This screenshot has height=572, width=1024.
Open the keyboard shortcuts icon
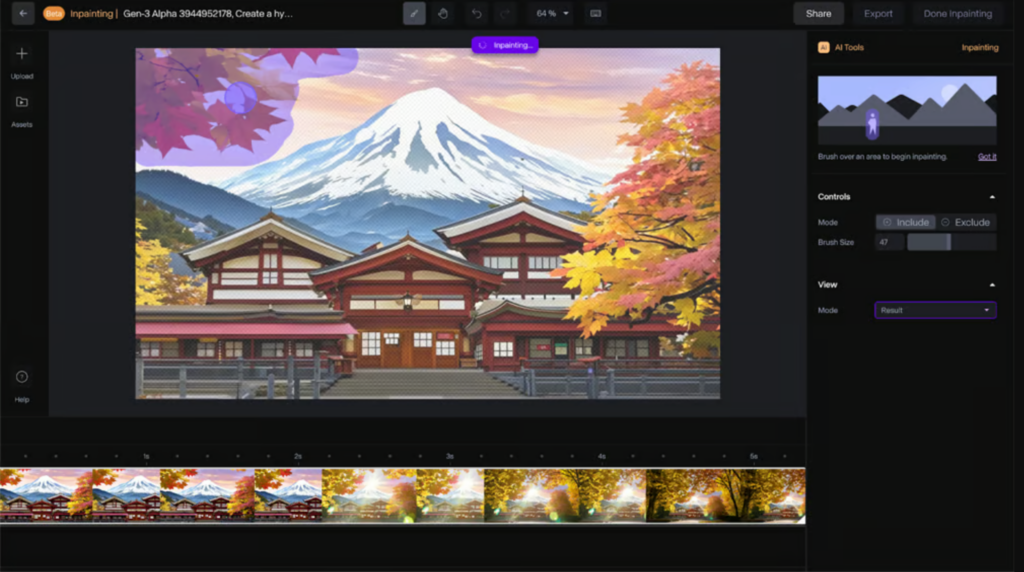coord(596,14)
